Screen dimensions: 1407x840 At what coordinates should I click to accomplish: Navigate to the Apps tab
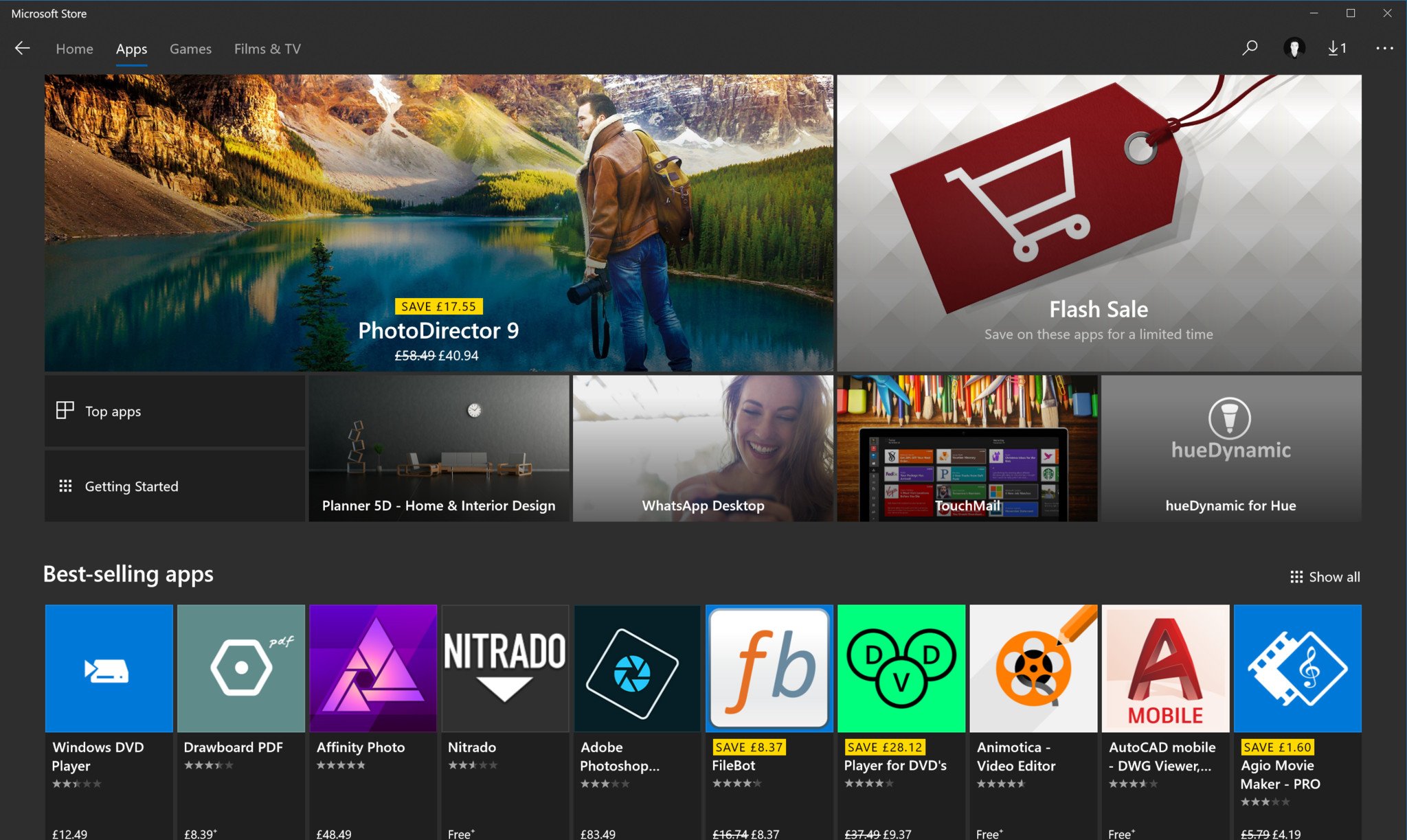point(131,48)
